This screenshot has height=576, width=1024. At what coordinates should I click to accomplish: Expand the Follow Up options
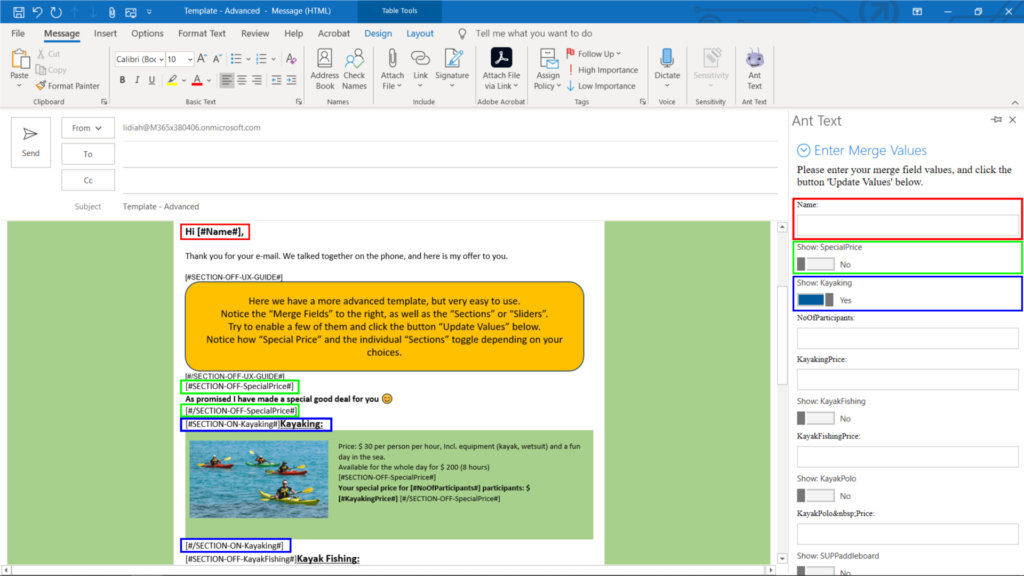tap(595, 53)
